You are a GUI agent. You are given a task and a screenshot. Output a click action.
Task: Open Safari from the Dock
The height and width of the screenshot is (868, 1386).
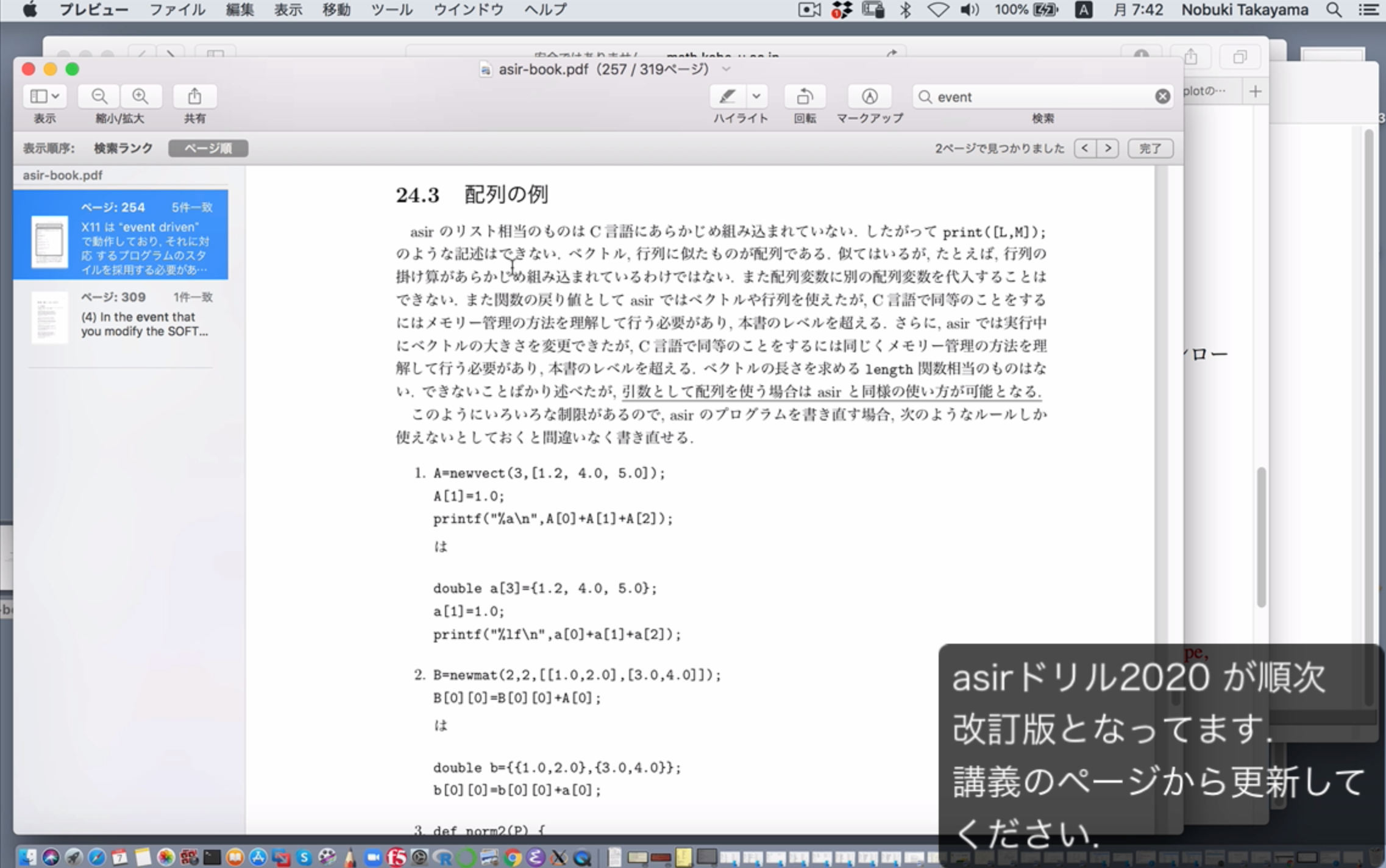(x=96, y=856)
